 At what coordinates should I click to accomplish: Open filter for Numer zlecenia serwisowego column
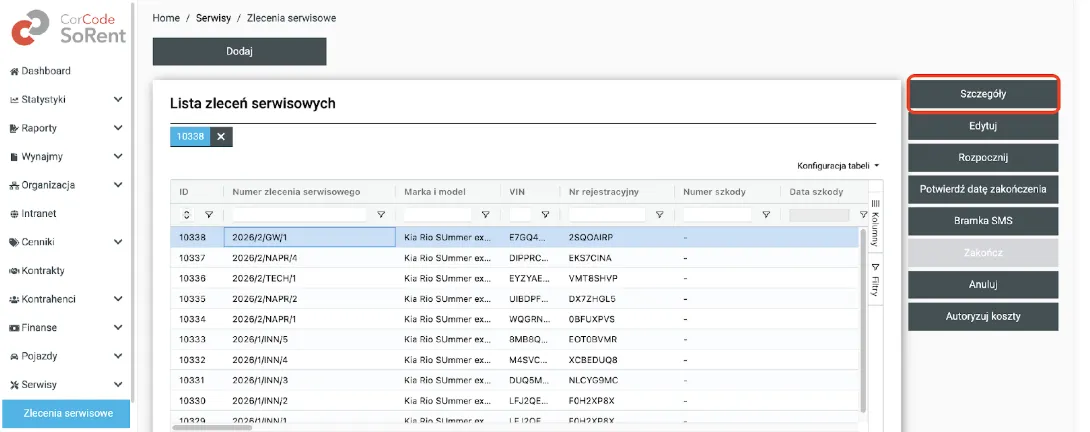point(381,214)
